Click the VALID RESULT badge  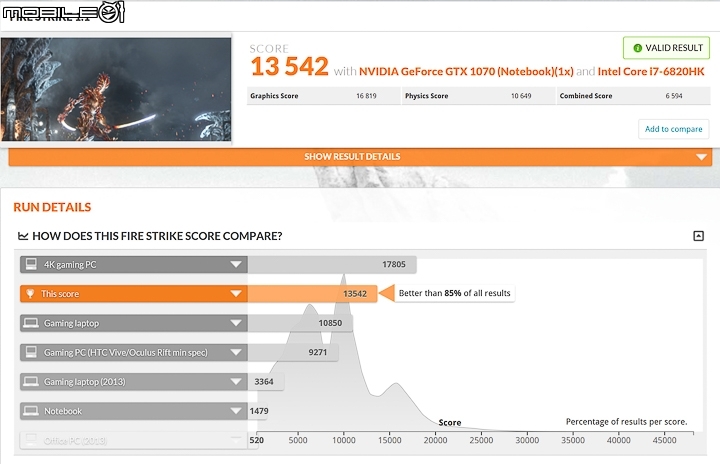click(666, 48)
